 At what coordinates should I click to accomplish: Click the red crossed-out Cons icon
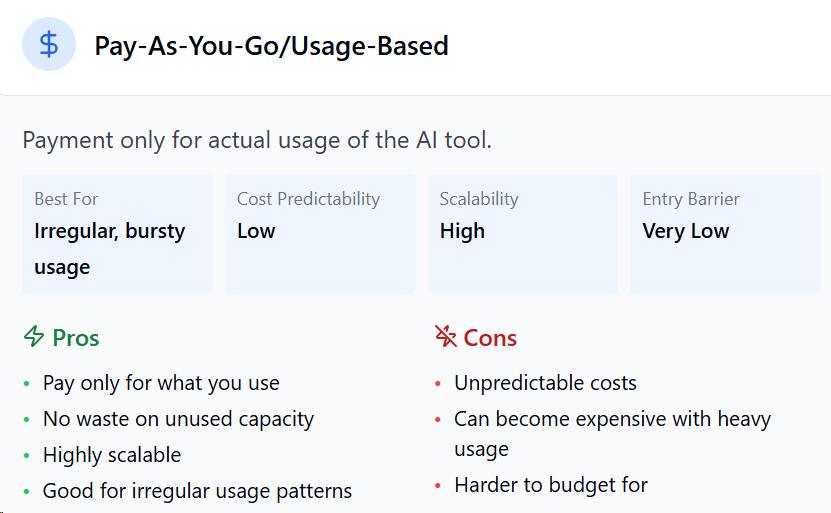pyautogui.click(x=445, y=336)
